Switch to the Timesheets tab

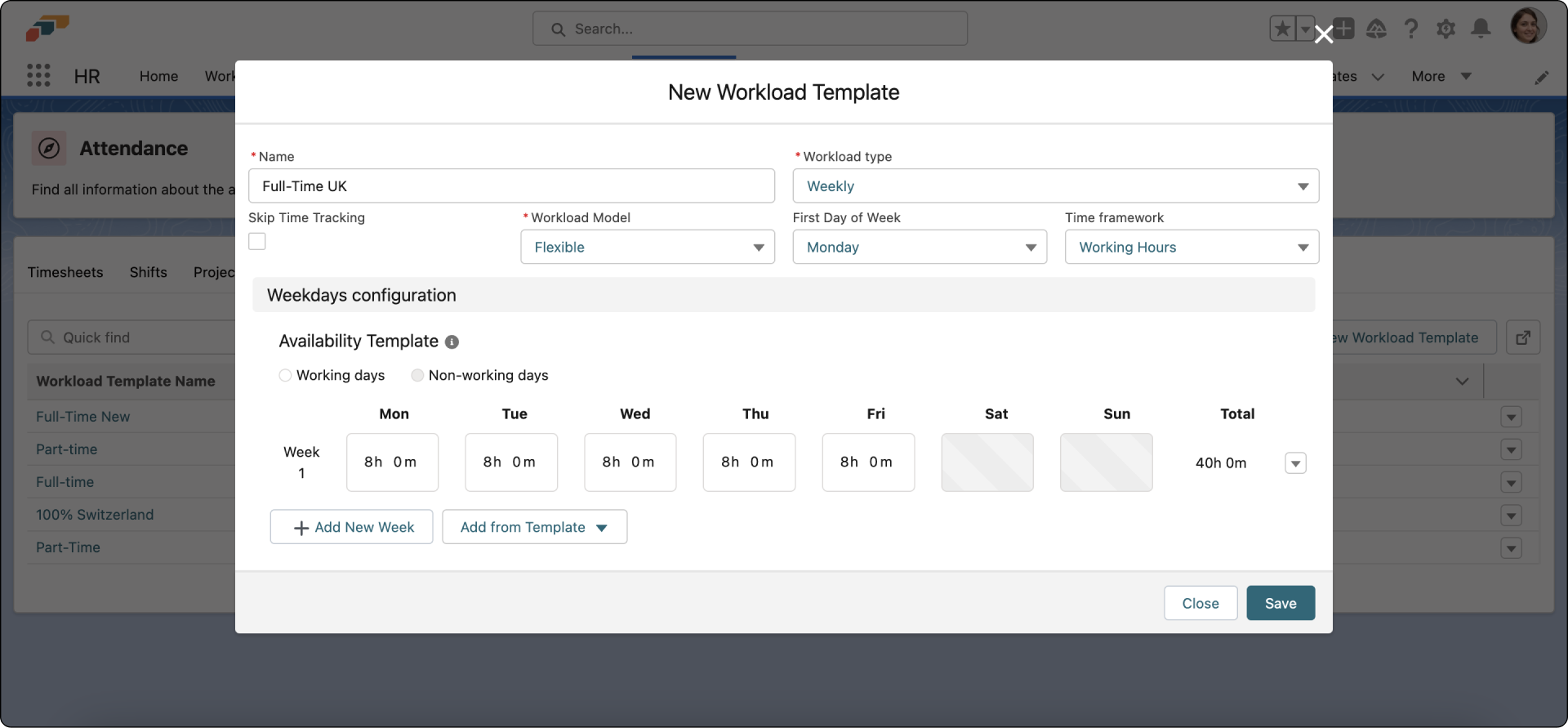click(65, 272)
